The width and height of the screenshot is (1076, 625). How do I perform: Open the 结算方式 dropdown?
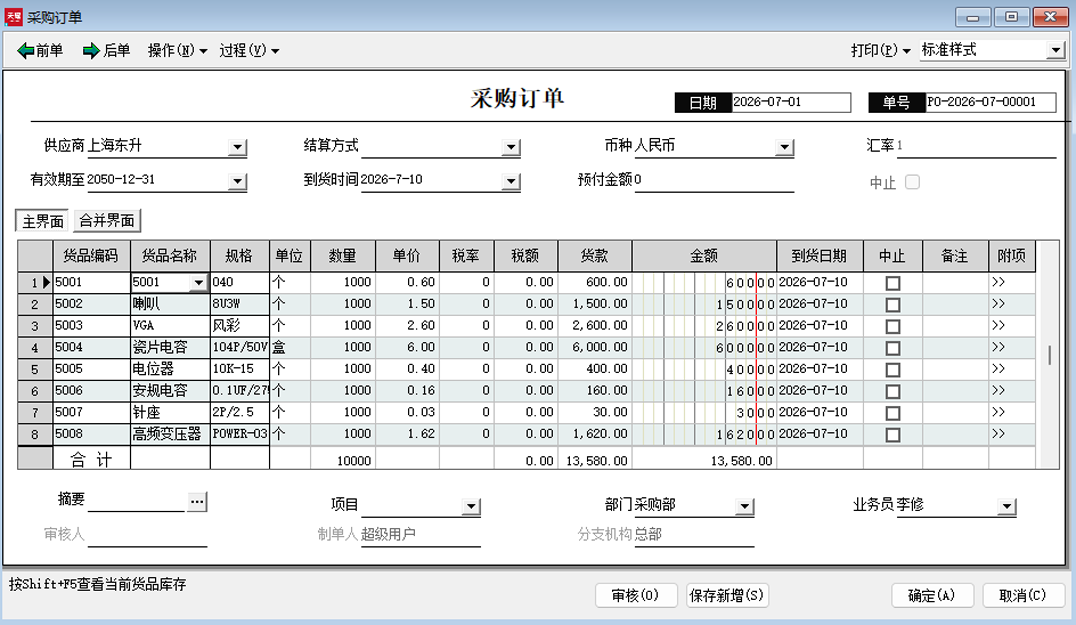[511, 147]
